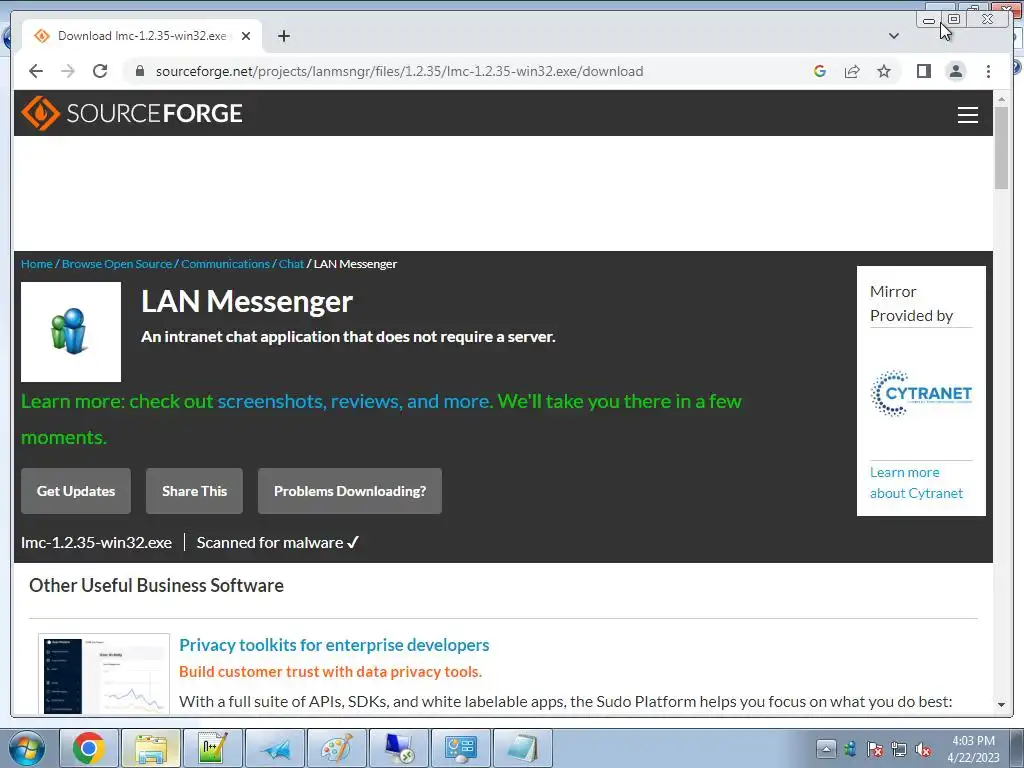This screenshot has width=1024, height=768.
Task: Show hidden system tray icons
Action: tap(825, 749)
